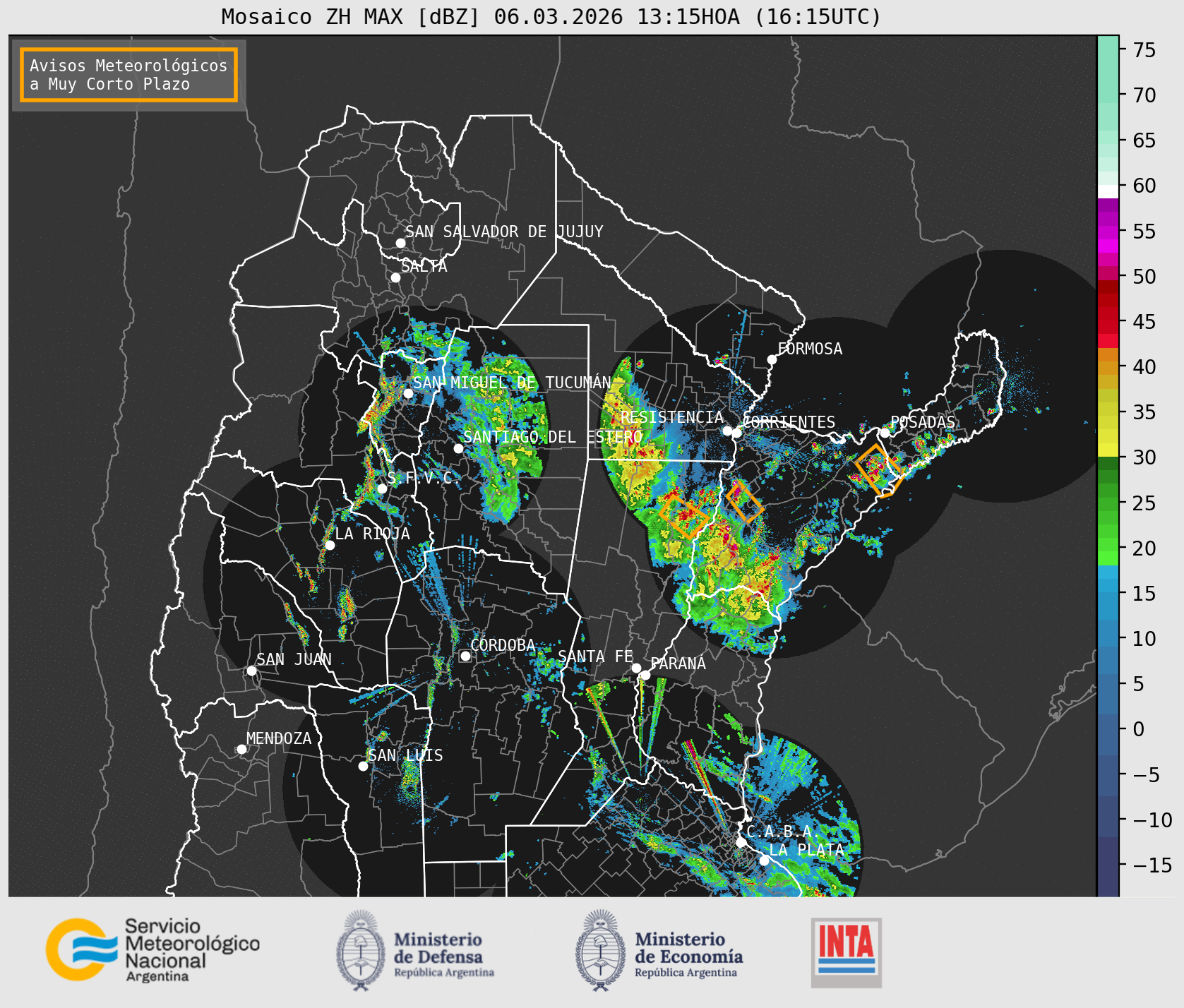This screenshot has width=1184, height=1008.
Task: Click the Avisos Meteorológicos a Muy Corto Plazo box
Action: [x=128, y=75]
